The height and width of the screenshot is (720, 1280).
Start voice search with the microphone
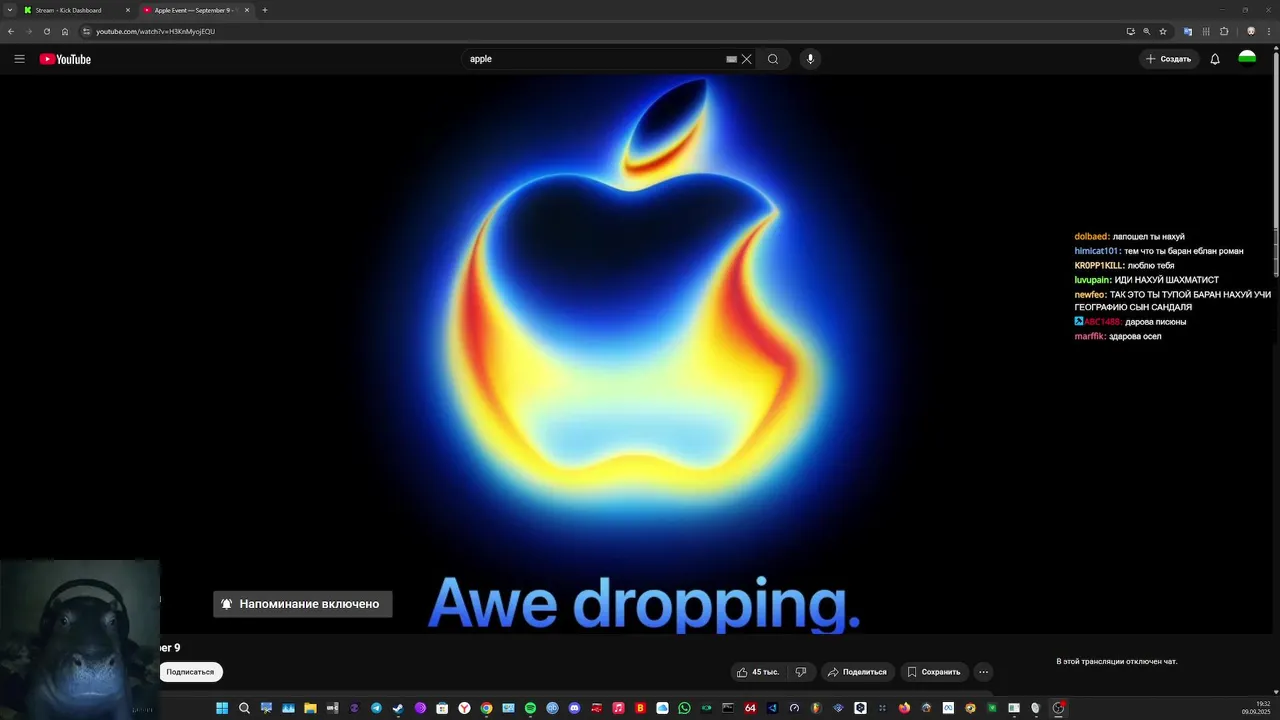pos(810,59)
